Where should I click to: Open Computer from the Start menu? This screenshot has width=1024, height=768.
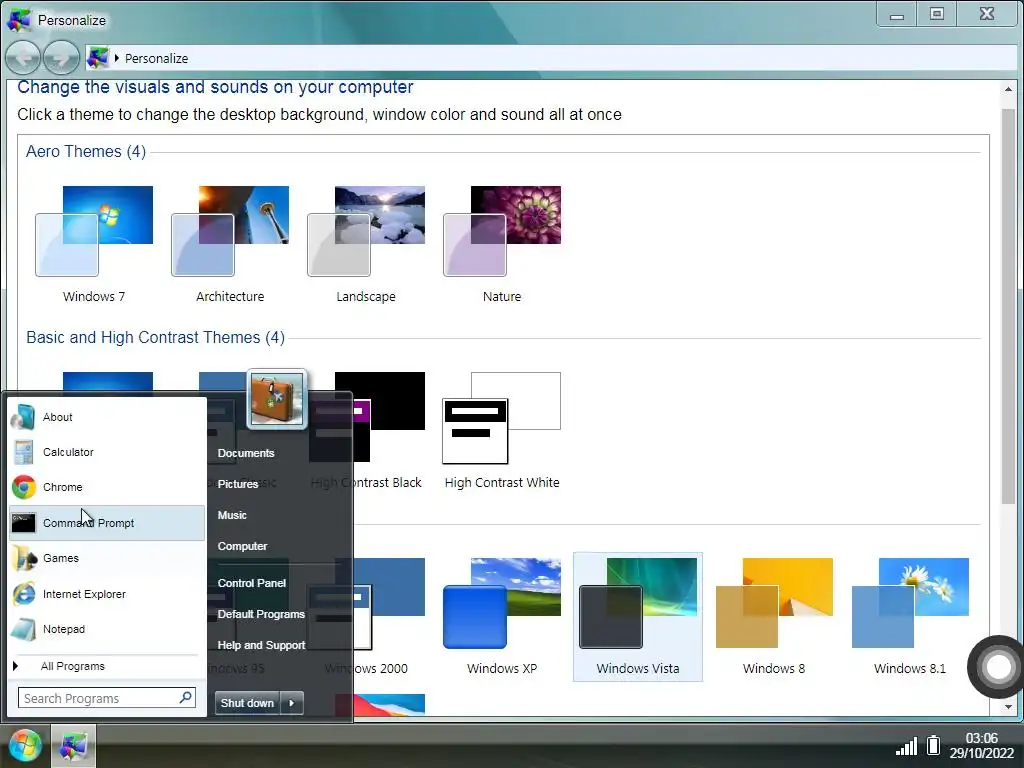tap(242, 546)
